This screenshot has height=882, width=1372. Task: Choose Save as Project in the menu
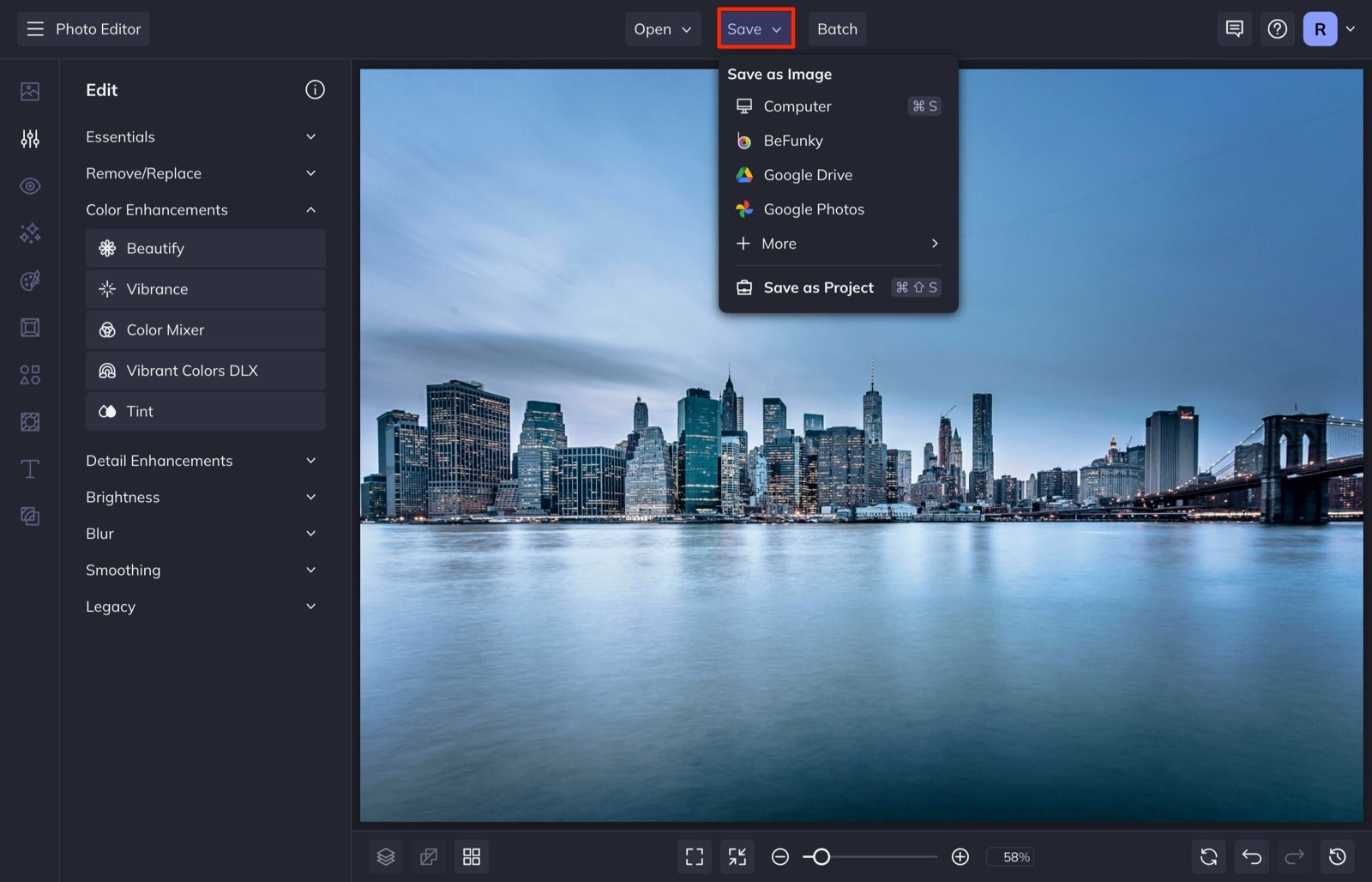click(818, 287)
